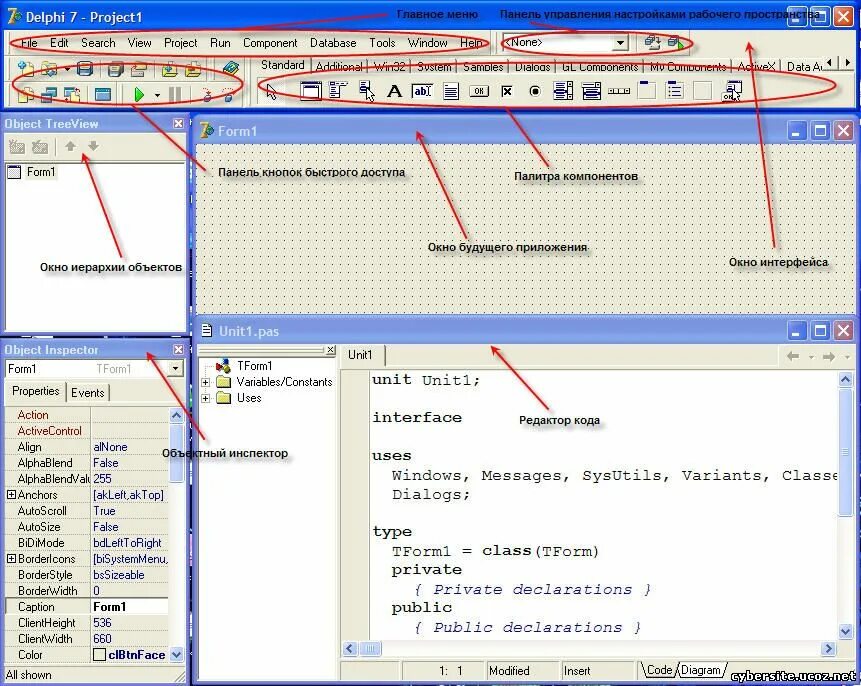861x686 pixels.
Task: Select the CheckBox component icon
Action: click(507, 91)
